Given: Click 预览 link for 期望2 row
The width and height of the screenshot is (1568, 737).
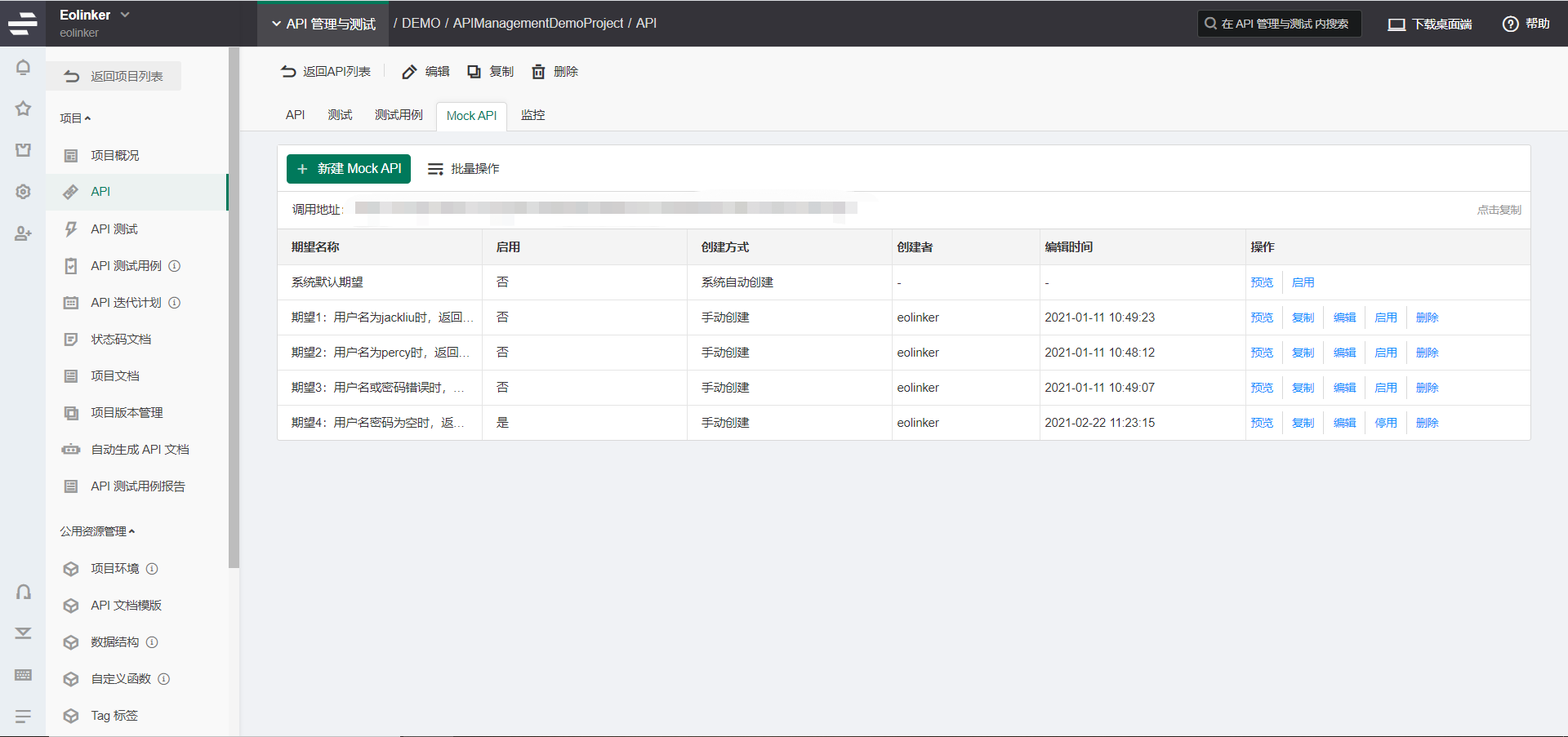Looking at the screenshot, I should point(1261,353).
